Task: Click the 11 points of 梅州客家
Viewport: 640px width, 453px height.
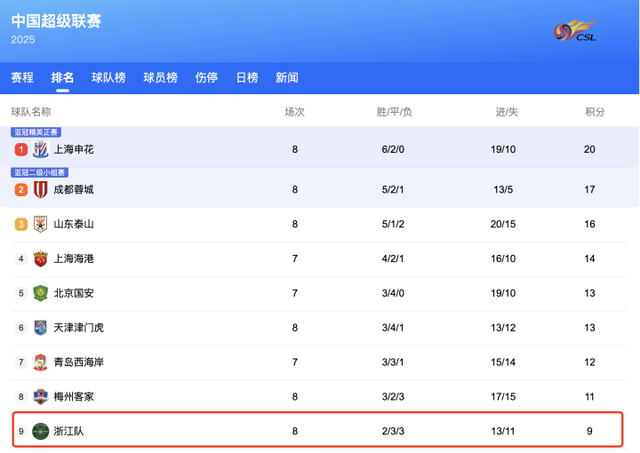Action: pyautogui.click(x=589, y=397)
